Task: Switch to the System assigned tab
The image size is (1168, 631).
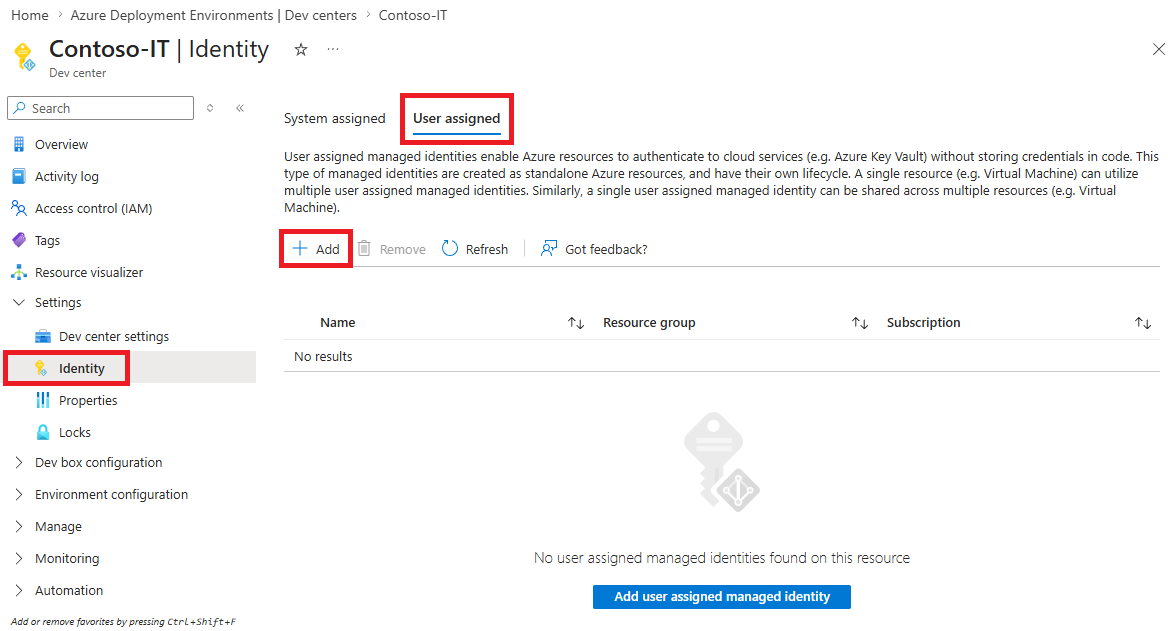Action: tap(334, 118)
